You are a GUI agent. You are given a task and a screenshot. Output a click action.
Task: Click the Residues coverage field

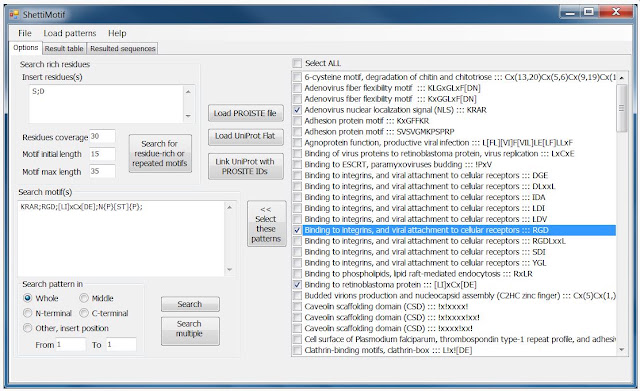click(x=102, y=136)
